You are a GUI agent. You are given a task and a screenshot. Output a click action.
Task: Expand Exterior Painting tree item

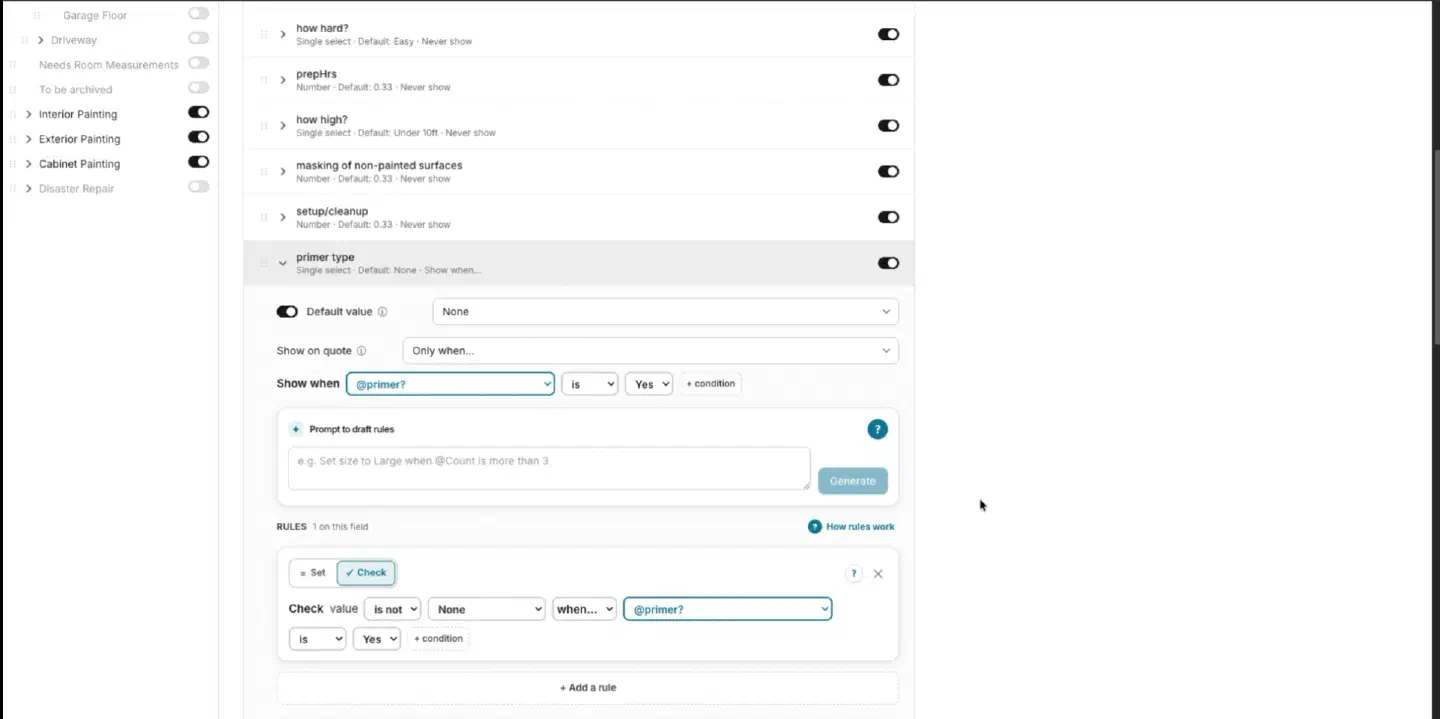[28, 139]
